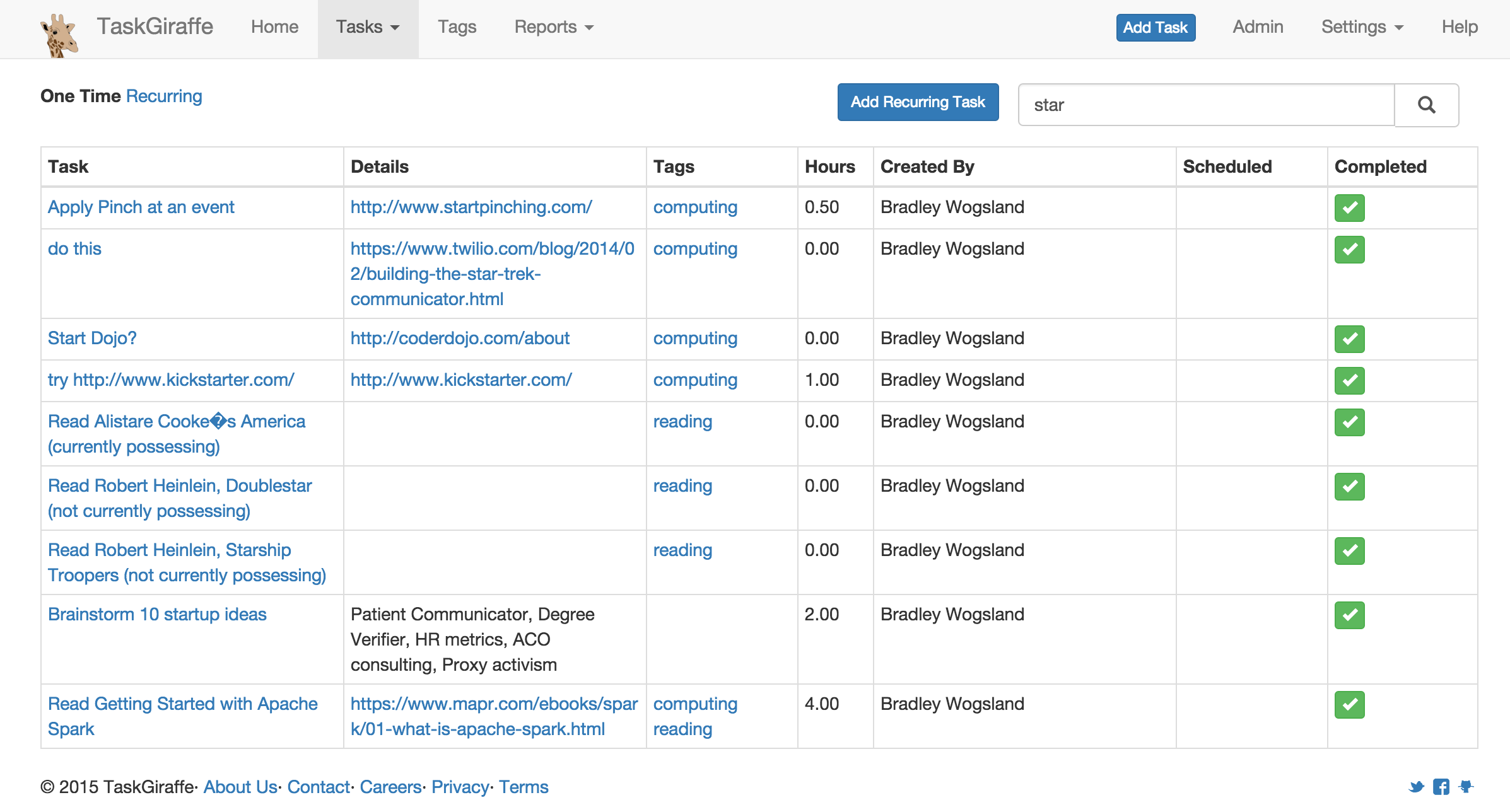Screen dimensions: 1510x812
Task: Open Read Alistare Cooke's America task
Action: [177, 434]
